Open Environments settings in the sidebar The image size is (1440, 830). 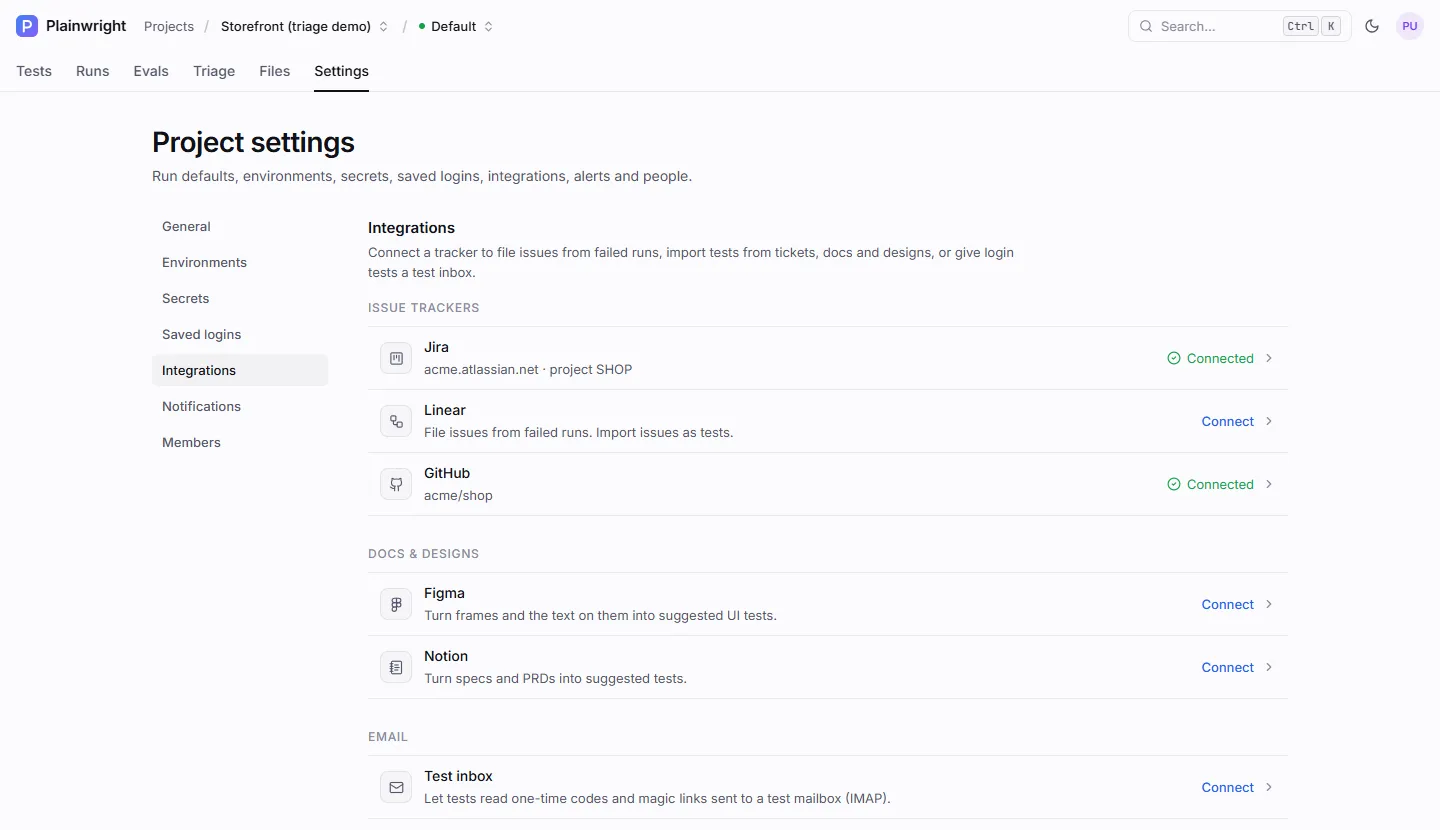click(x=240, y=262)
